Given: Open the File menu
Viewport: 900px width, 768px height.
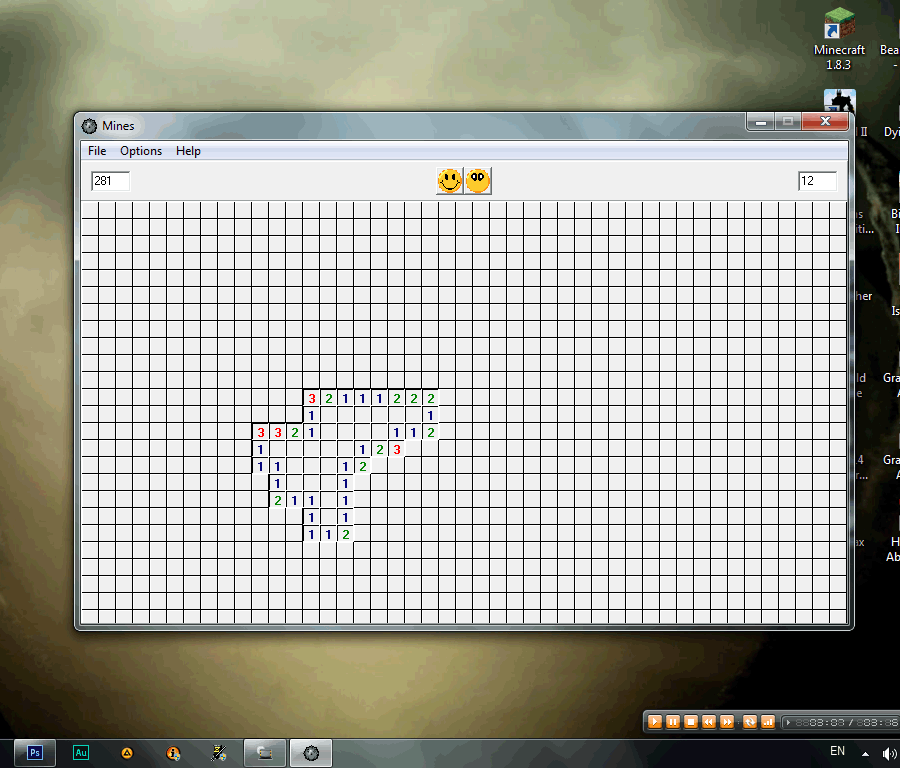Looking at the screenshot, I should [x=97, y=151].
